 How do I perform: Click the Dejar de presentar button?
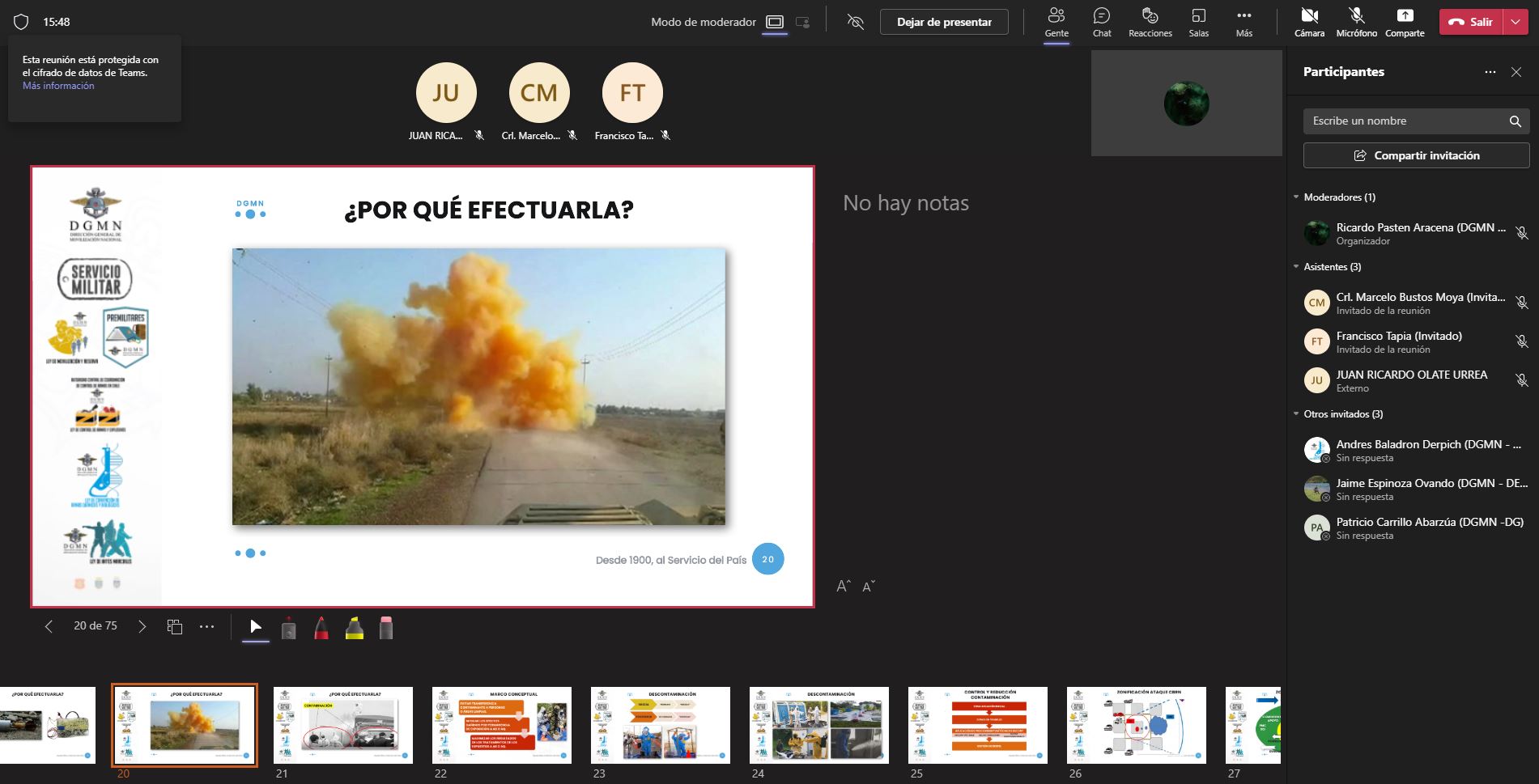944,22
